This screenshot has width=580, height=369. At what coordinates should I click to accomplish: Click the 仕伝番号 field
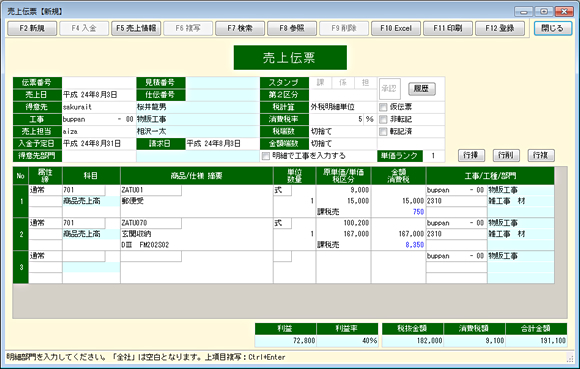point(222,95)
